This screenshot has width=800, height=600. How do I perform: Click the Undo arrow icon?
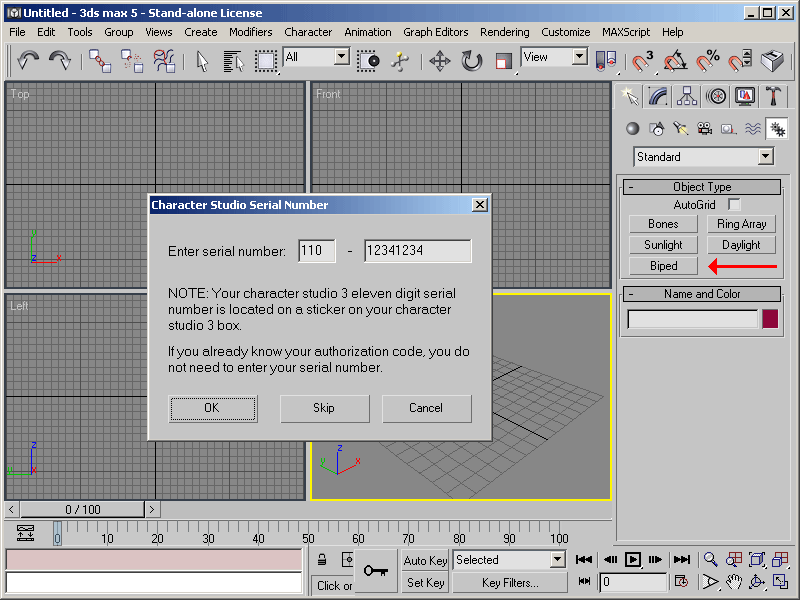click(x=28, y=61)
